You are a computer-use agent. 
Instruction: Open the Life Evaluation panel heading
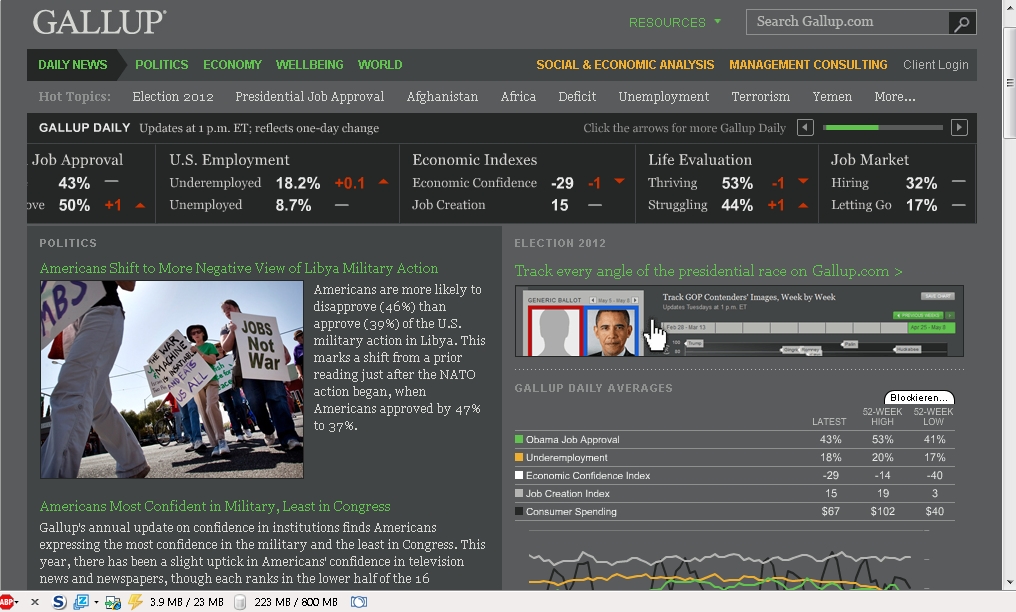(x=700, y=160)
